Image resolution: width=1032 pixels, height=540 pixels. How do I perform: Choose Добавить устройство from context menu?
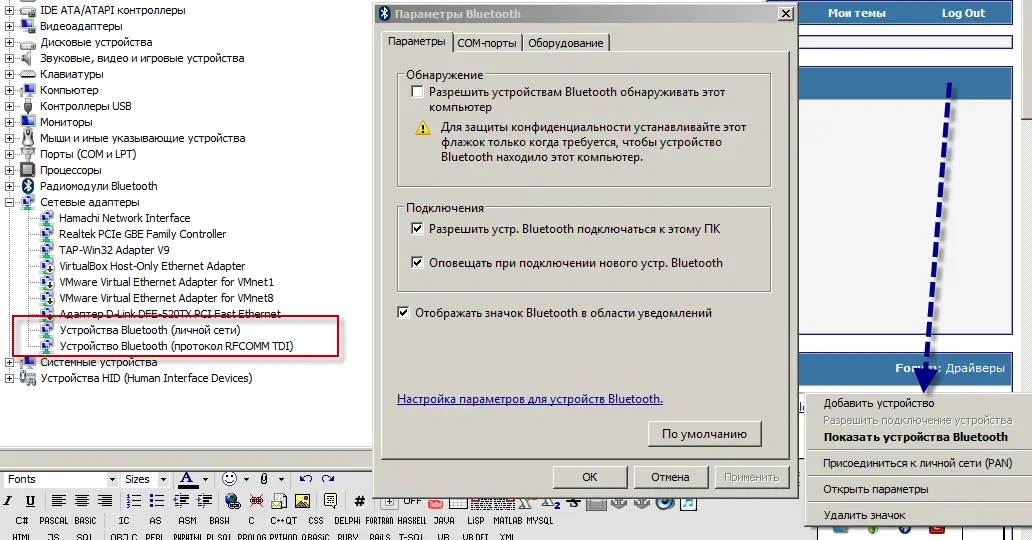tap(879, 403)
